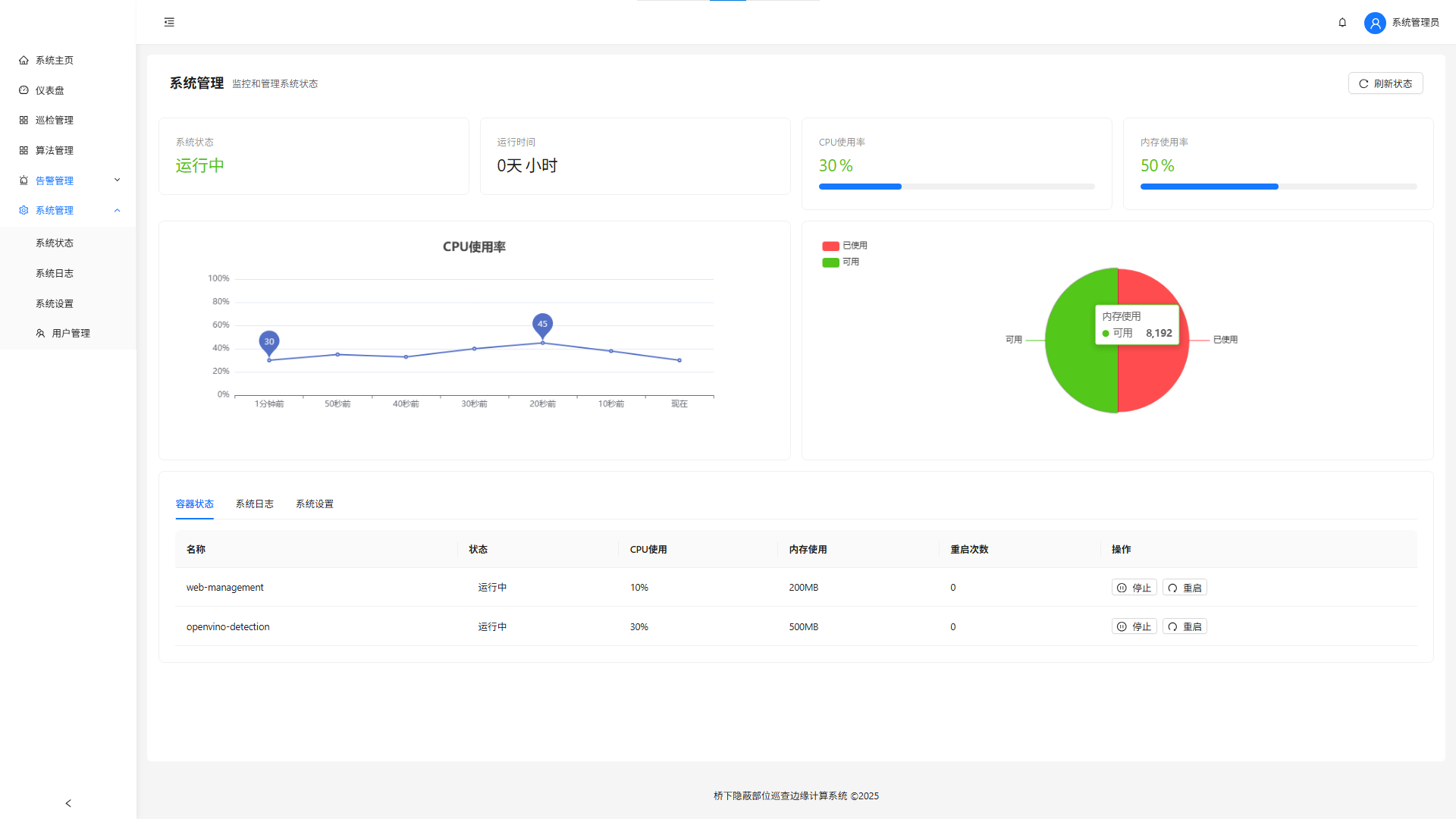
Task: Click the 30% CPU cell for openvino-detection
Action: (639, 626)
